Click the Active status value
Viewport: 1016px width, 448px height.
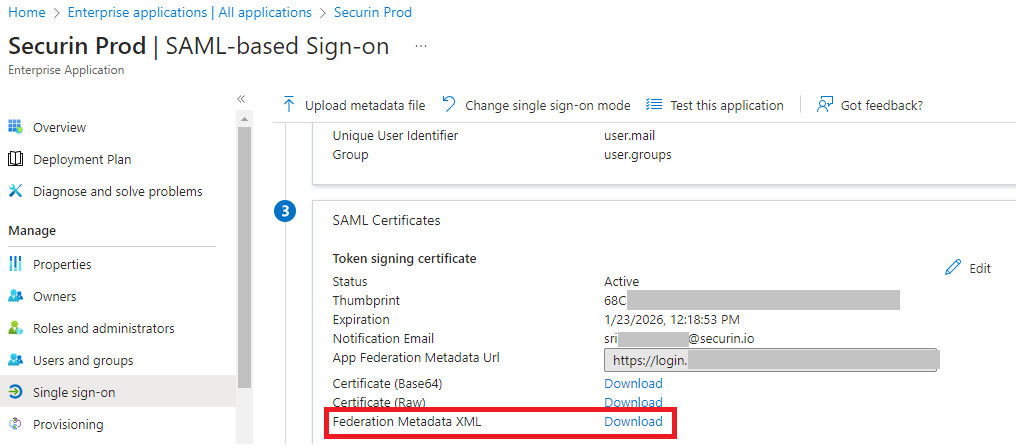621,281
